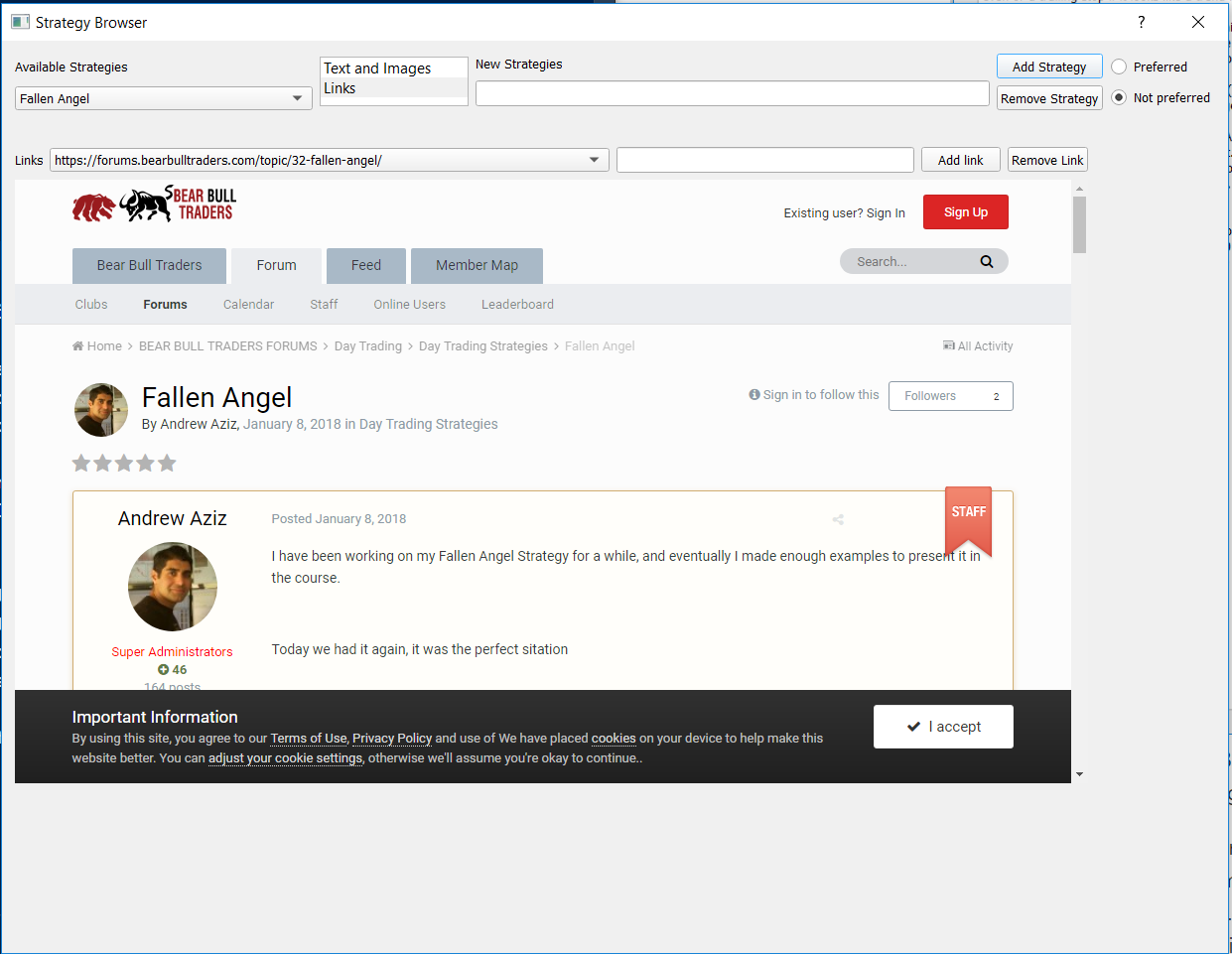The height and width of the screenshot is (954, 1232).
Task: Select Links in the list box
Action: click(394, 88)
